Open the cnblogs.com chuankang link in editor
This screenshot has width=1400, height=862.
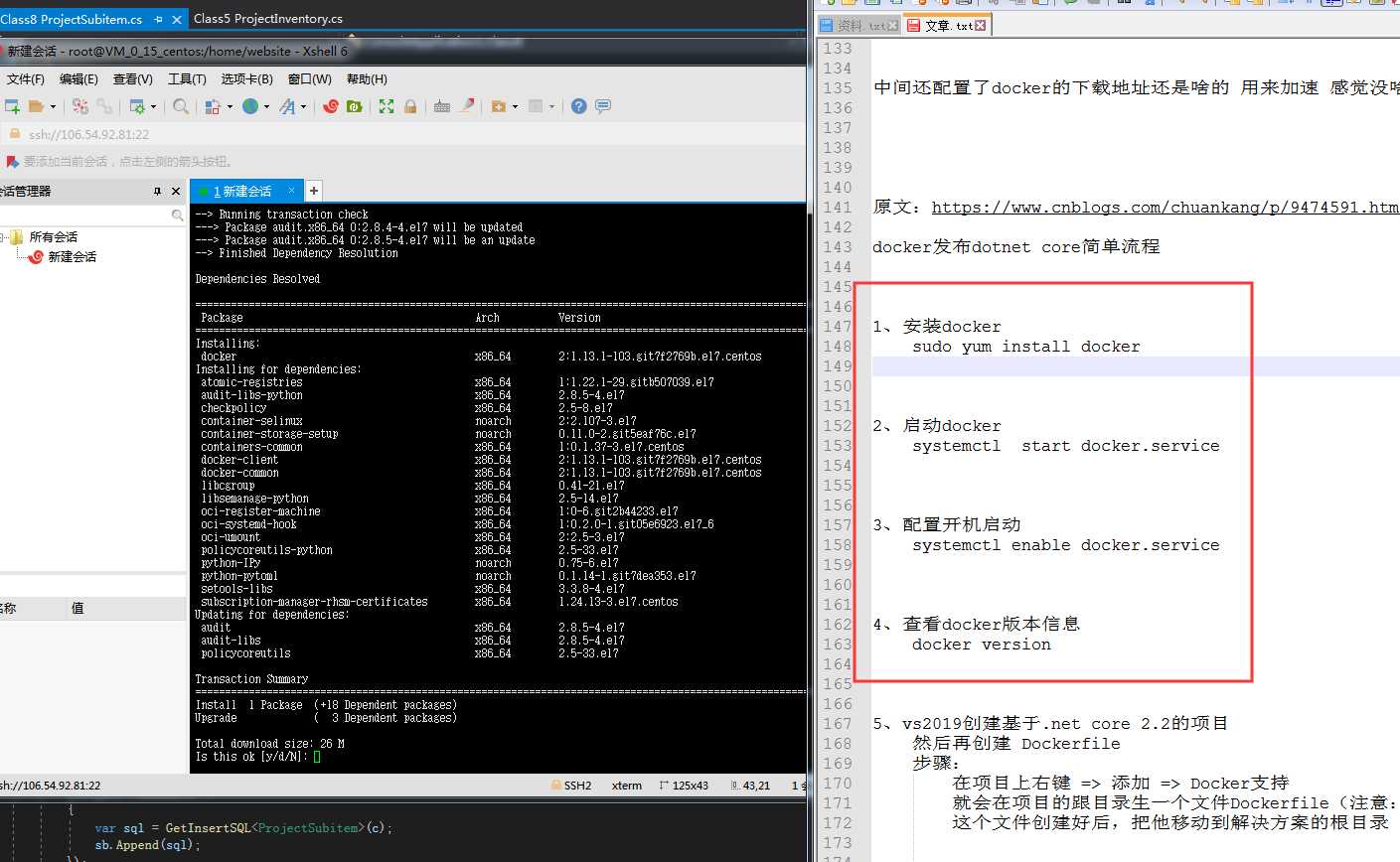[x=1166, y=208]
